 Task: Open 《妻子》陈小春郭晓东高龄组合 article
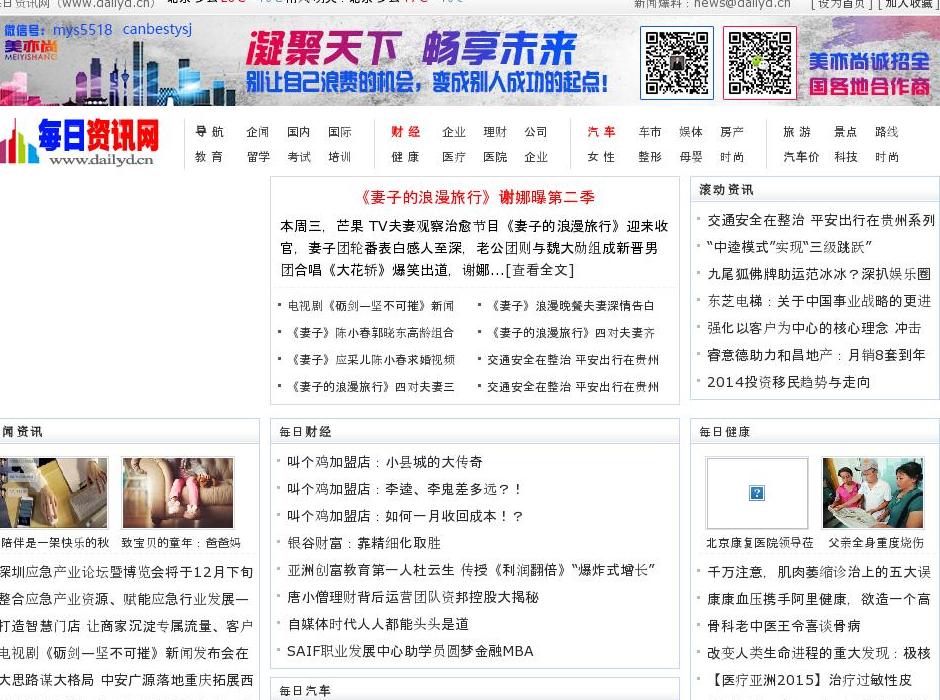[x=372, y=333]
